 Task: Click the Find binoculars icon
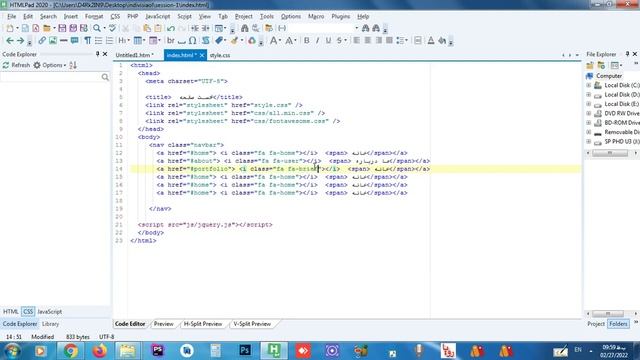[244, 28]
